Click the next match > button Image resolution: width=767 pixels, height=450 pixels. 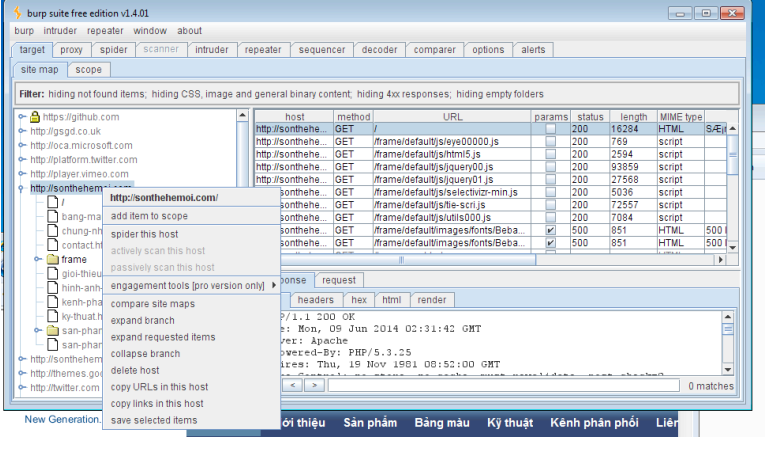[x=315, y=385]
